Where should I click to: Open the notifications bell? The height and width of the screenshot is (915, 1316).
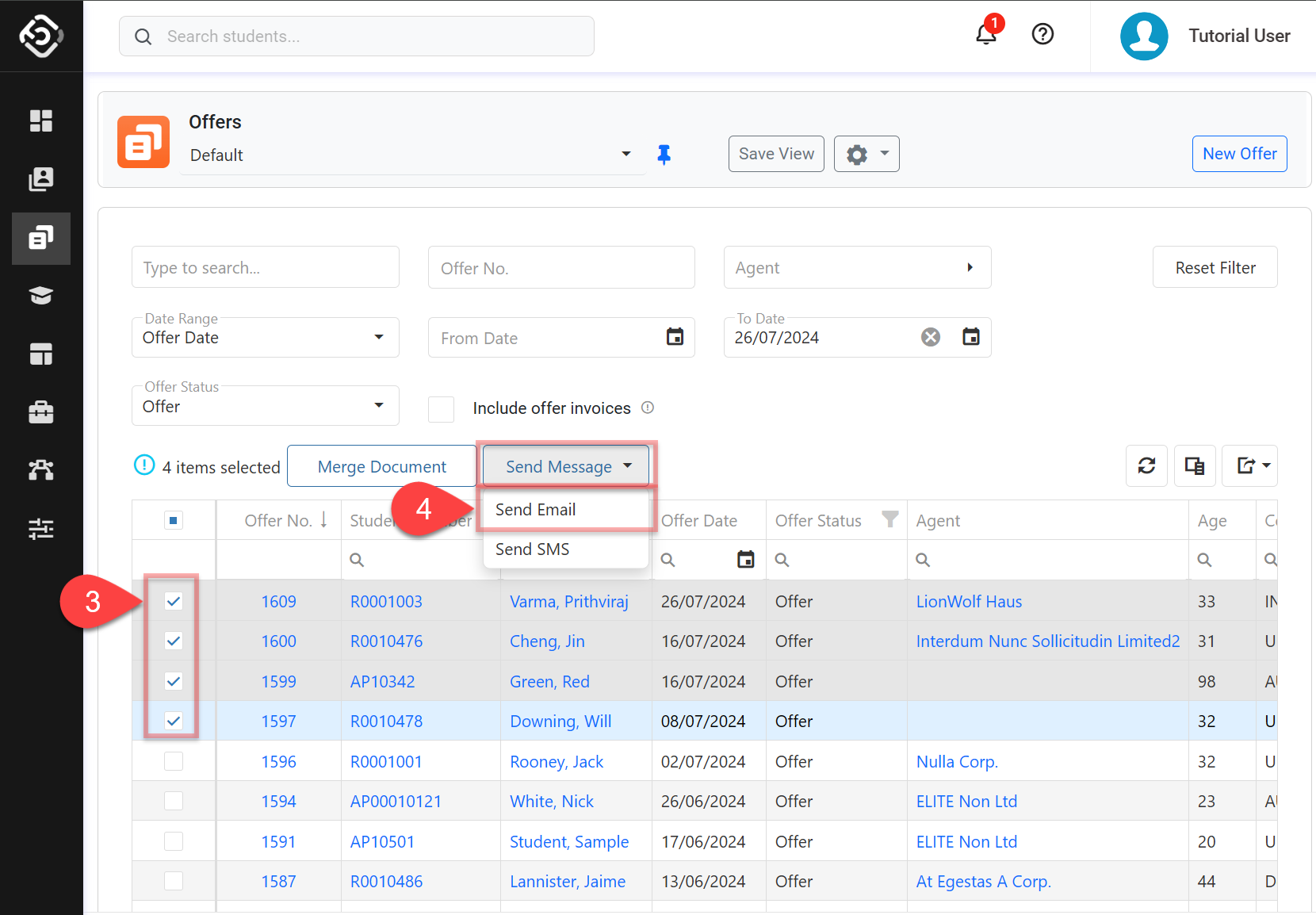(986, 34)
